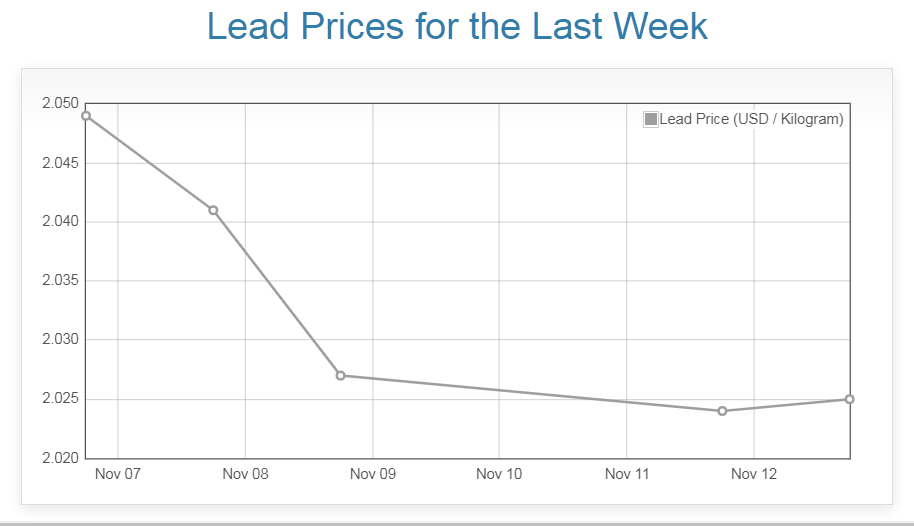
Task: Click the 2.020 y-axis label
Action: coord(60,459)
